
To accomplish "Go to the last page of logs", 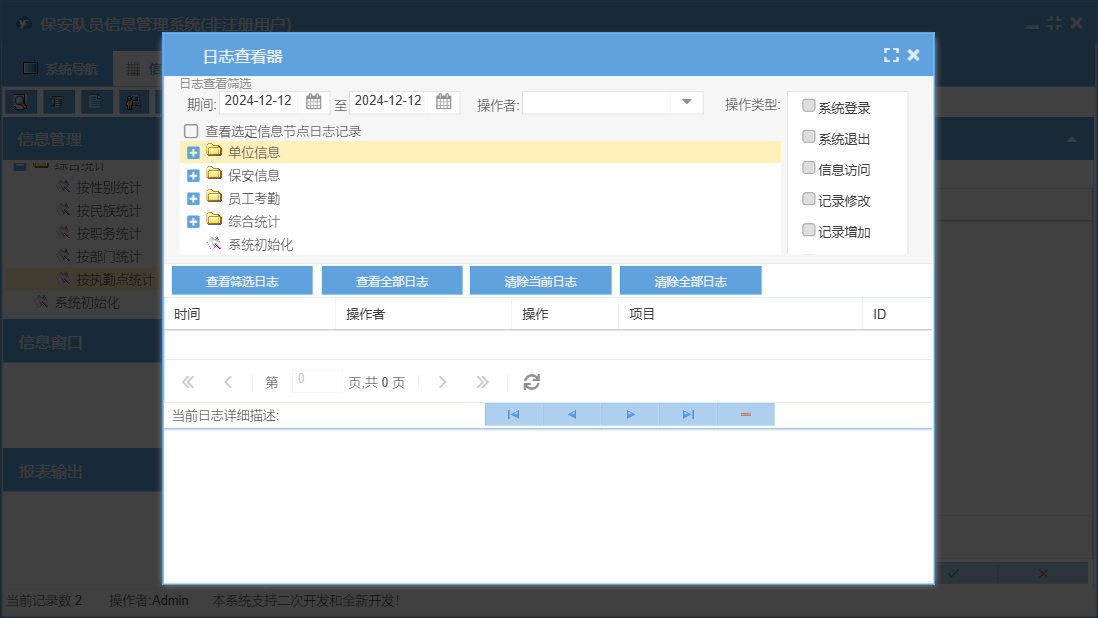I will pyautogui.click(x=482, y=382).
